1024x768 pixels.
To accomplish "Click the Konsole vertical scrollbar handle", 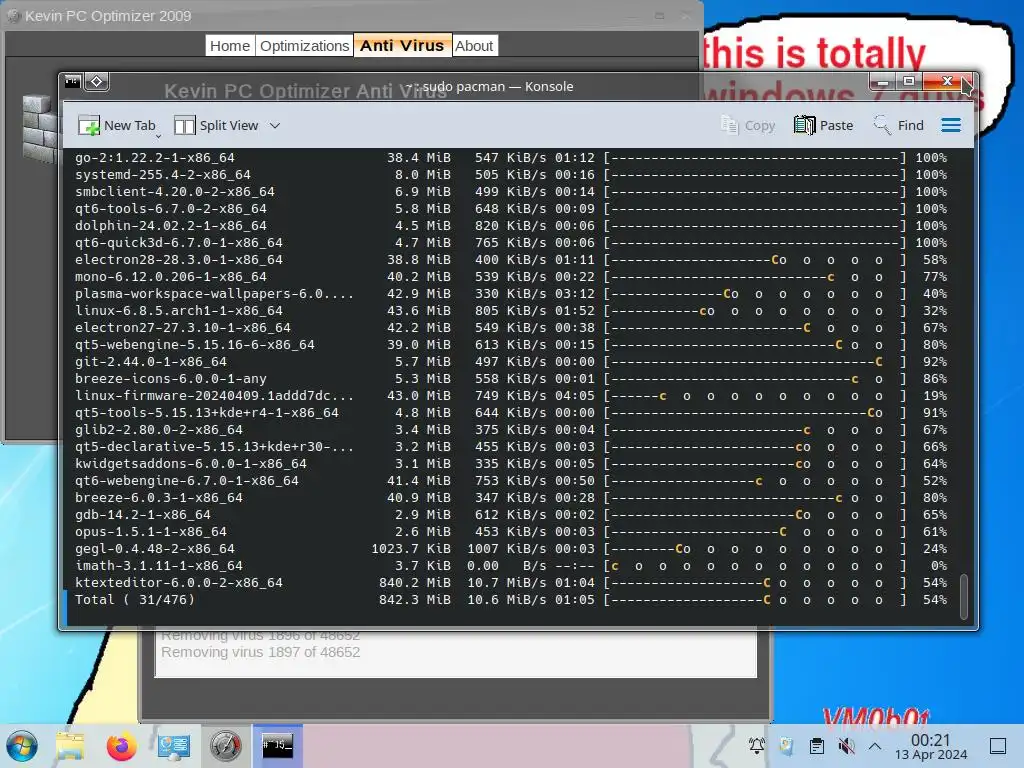I will coord(963,596).
